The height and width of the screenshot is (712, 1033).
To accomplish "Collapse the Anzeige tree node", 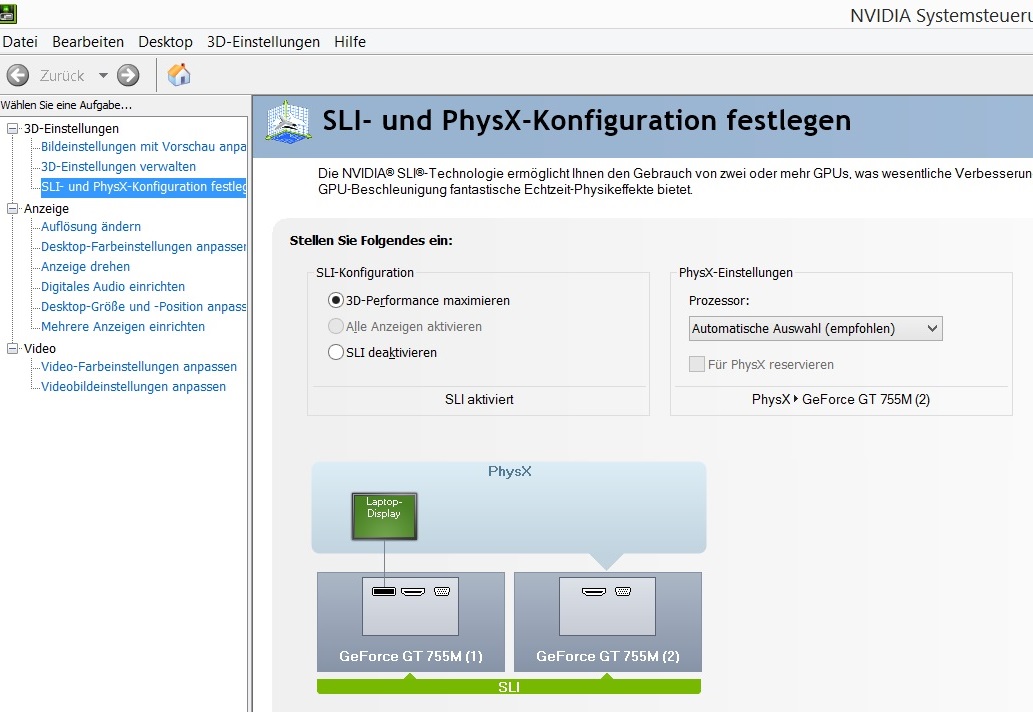I will (x=13, y=208).
